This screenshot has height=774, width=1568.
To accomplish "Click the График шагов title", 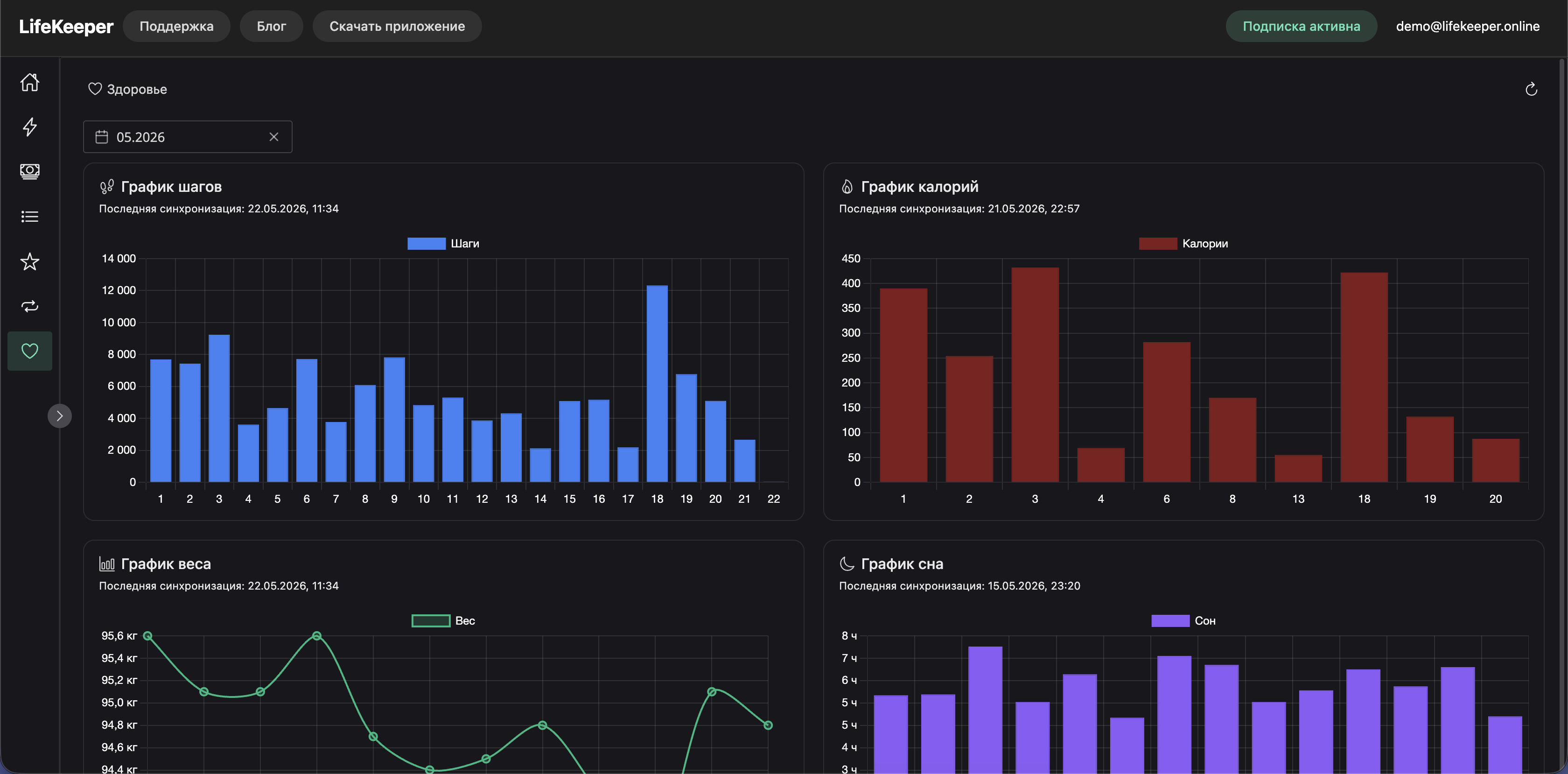I will pyautogui.click(x=172, y=186).
